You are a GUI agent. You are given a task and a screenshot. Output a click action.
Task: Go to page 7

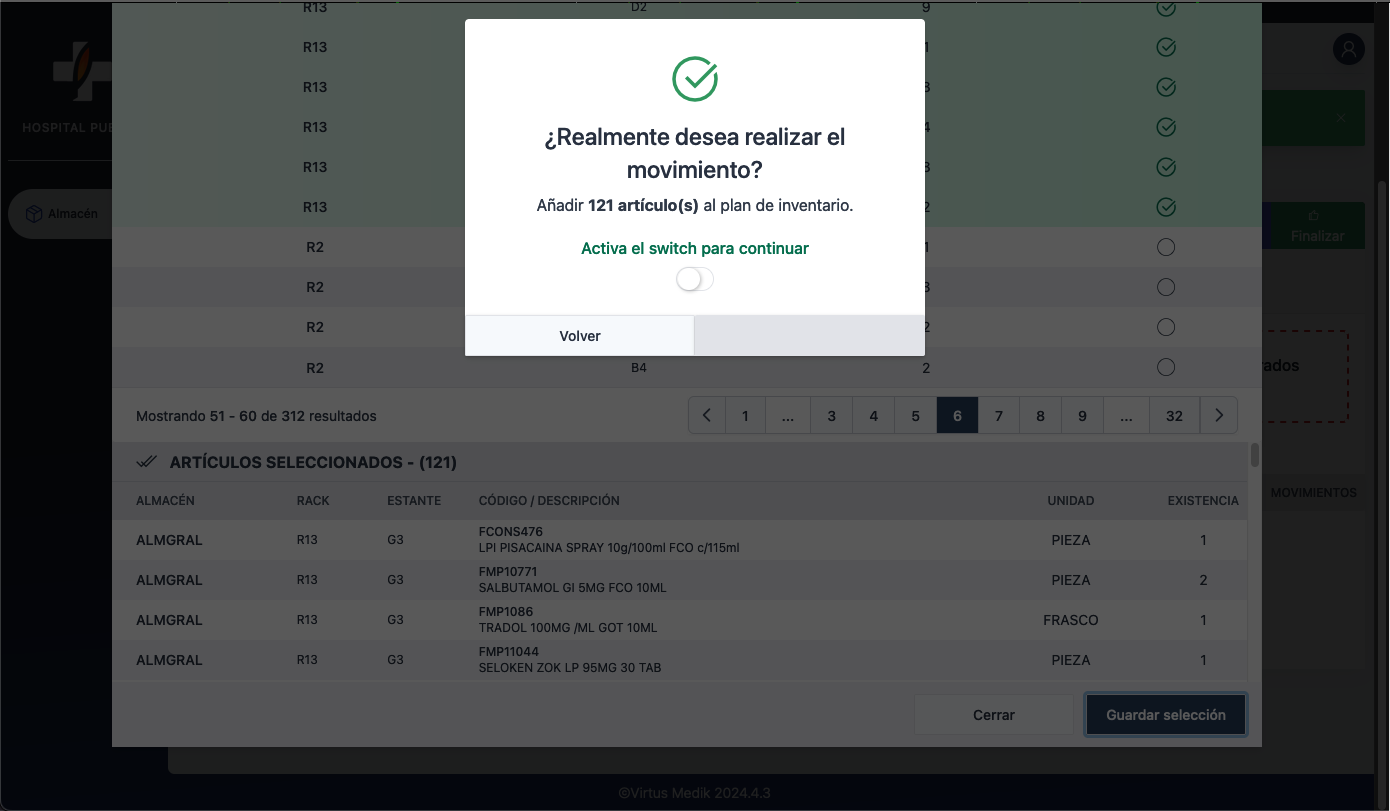pos(998,416)
